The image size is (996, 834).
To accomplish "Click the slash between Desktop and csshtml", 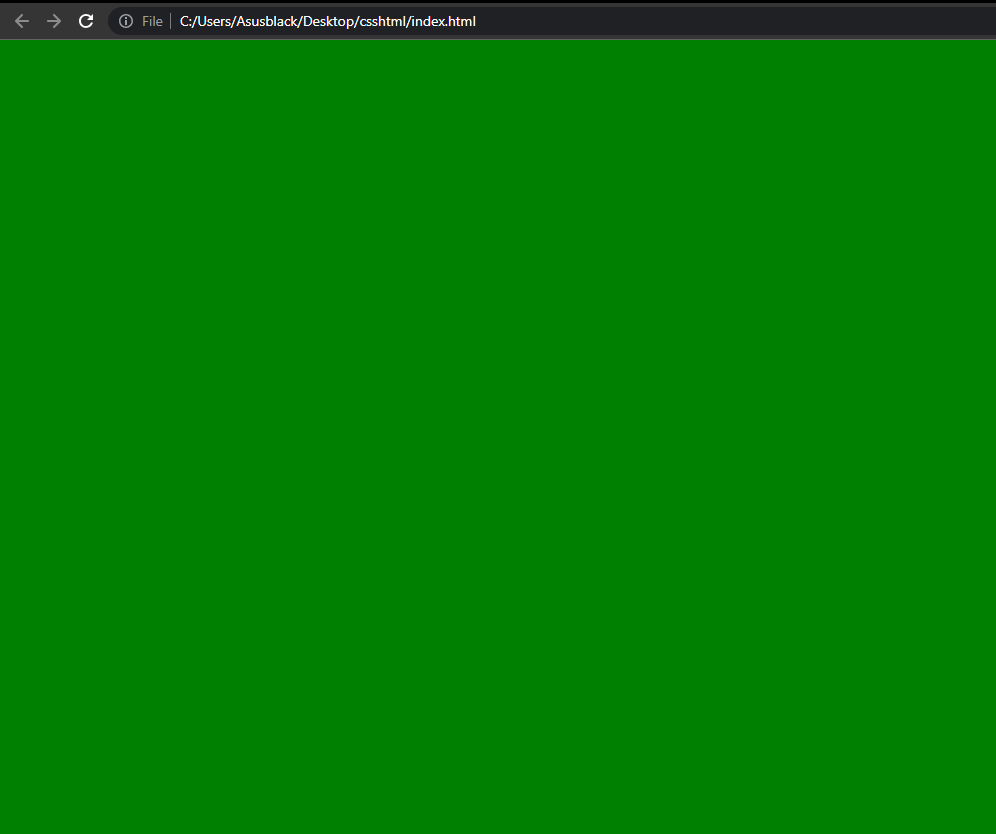I will (x=355, y=21).
